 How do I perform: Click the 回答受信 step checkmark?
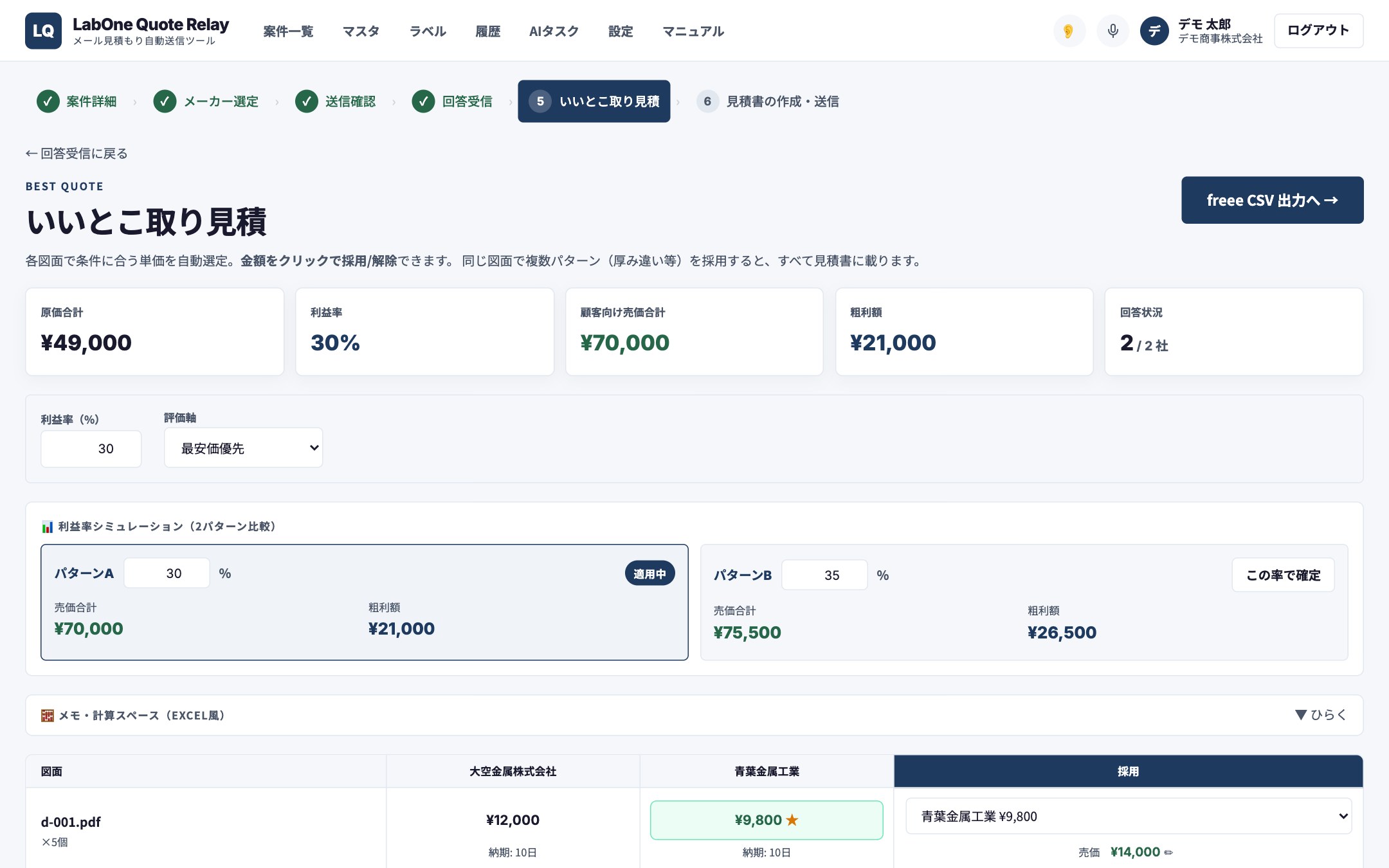coord(423,101)
